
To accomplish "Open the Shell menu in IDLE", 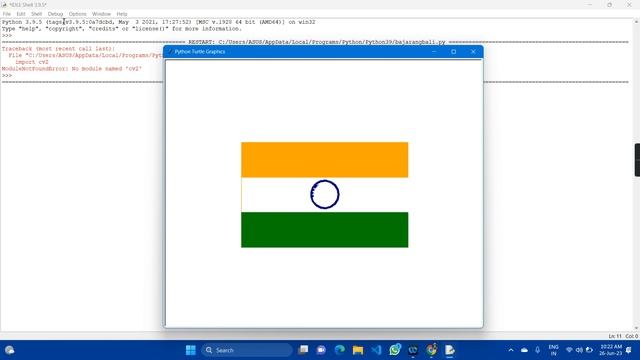I will point(36,14).
